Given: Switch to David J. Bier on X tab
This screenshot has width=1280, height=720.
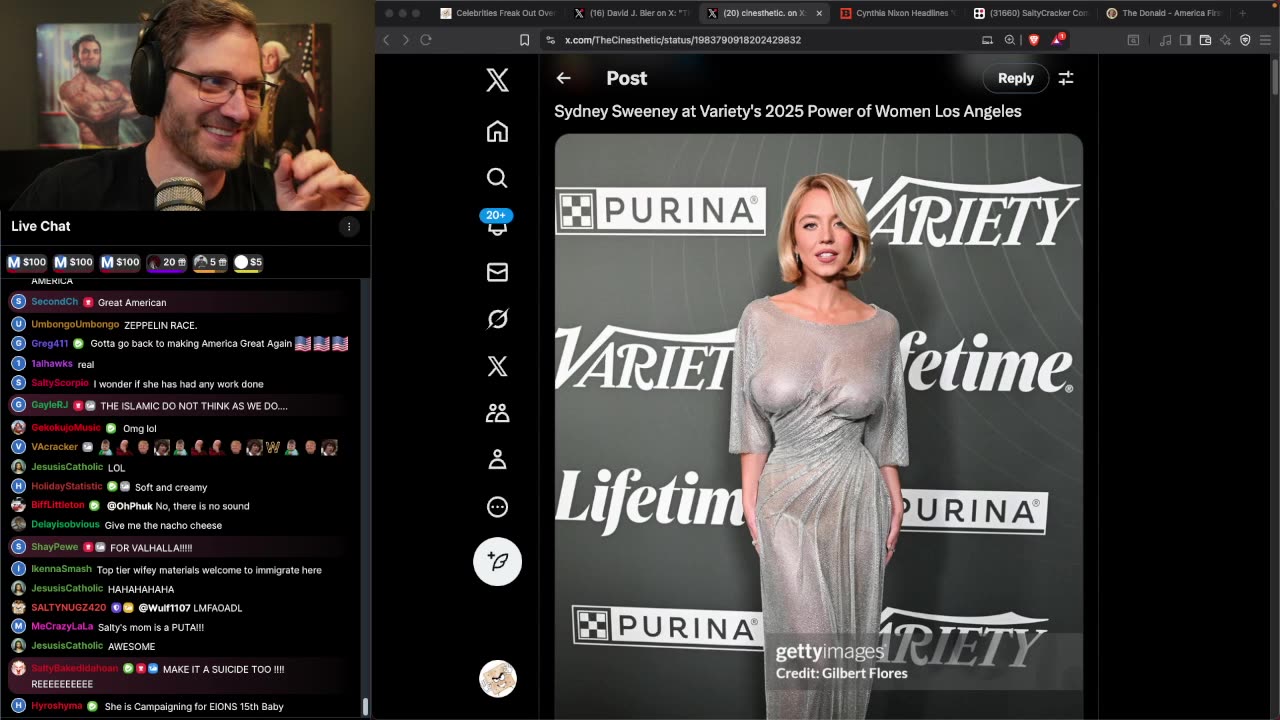Looking at the screenshot, I should tap(631, 13).
